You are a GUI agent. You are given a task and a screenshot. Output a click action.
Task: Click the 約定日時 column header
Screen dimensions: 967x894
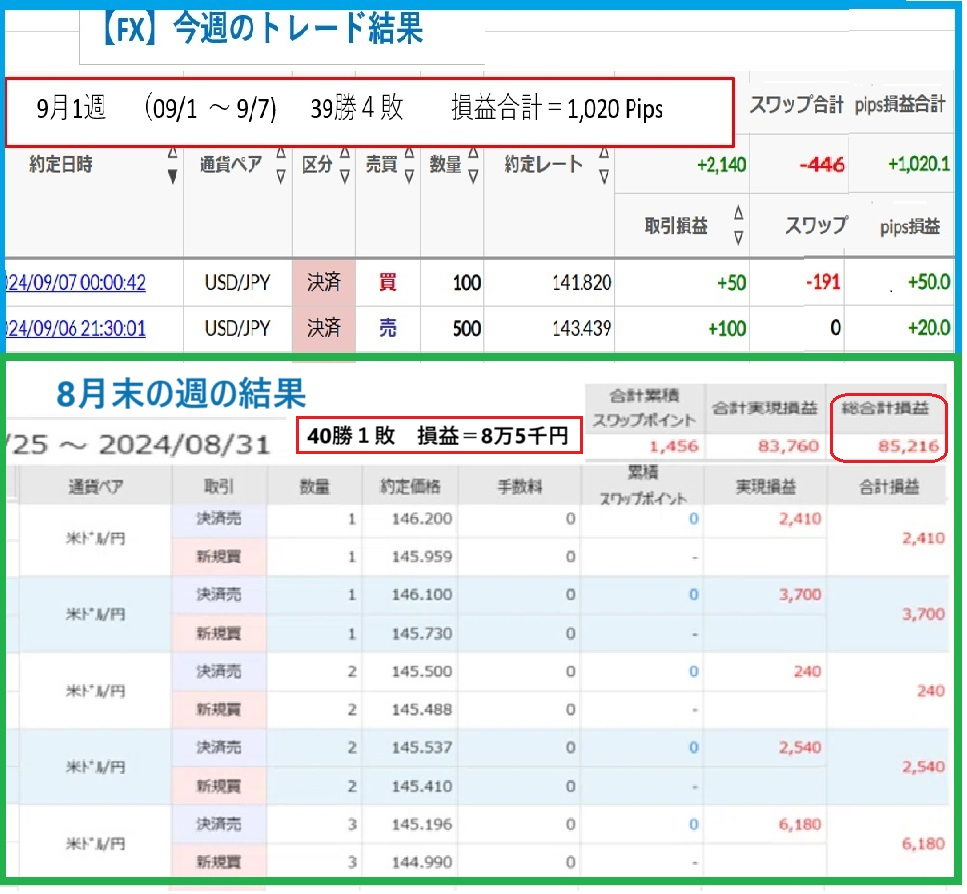tap(60, 164)
